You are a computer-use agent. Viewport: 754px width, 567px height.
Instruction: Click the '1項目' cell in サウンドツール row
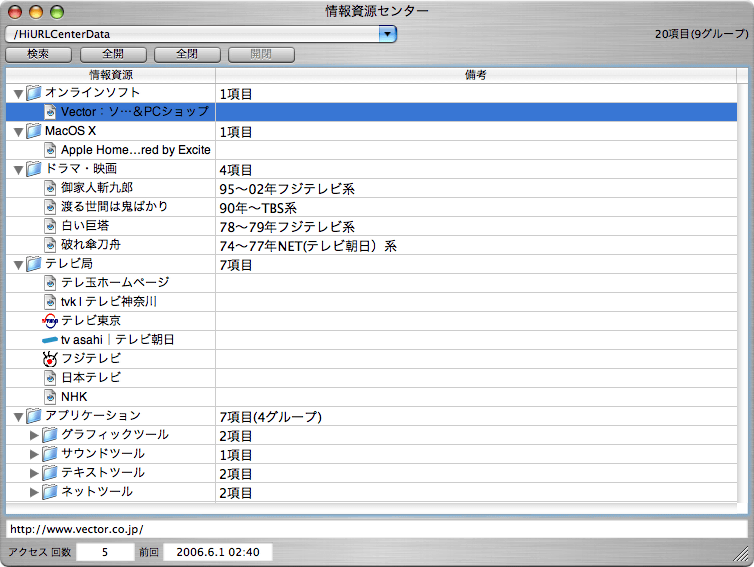[x=476, y=454]
